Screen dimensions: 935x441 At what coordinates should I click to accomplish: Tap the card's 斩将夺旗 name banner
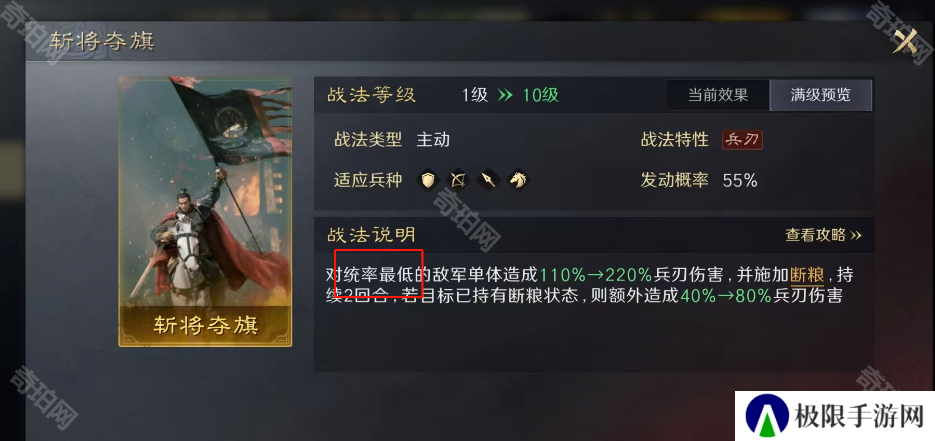point(205,325)
